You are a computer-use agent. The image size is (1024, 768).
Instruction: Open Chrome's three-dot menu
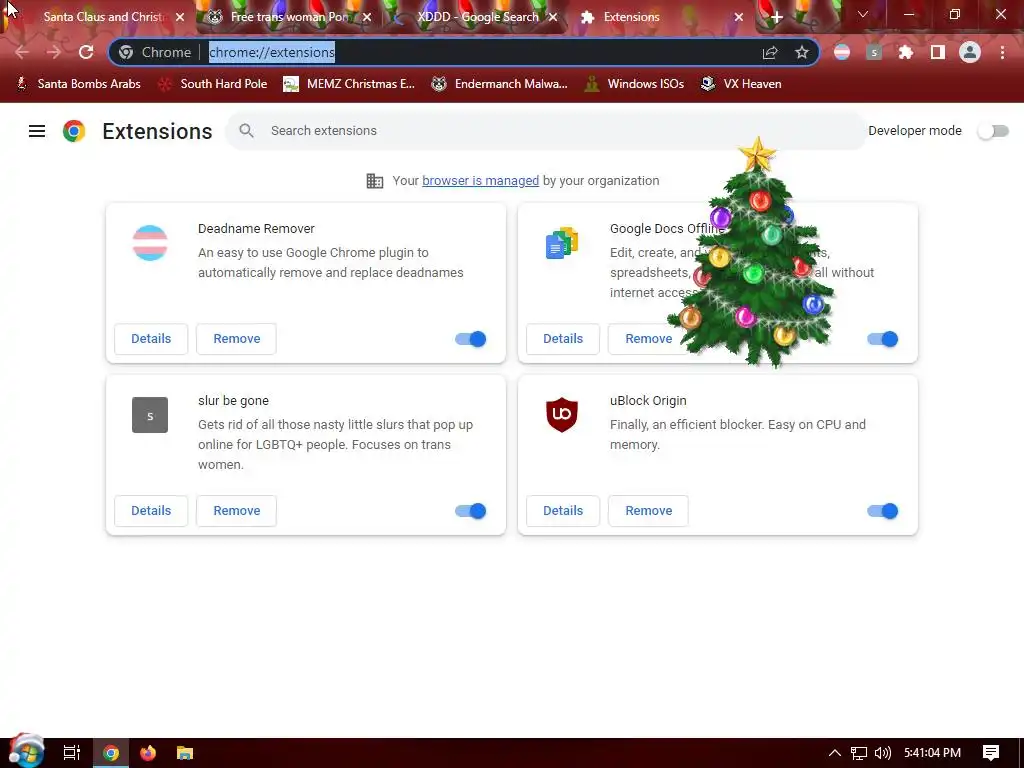pyautogui.click(x=1002, y=52)
